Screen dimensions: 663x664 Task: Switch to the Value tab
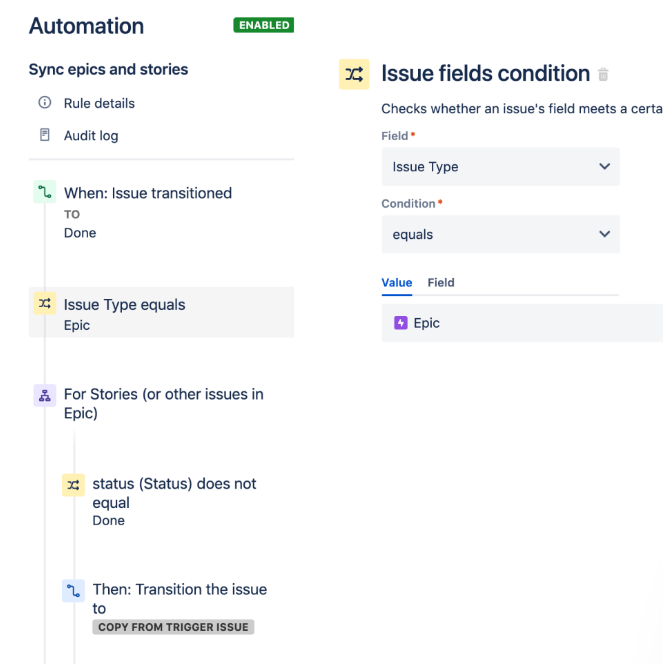(x=397, y=283)
